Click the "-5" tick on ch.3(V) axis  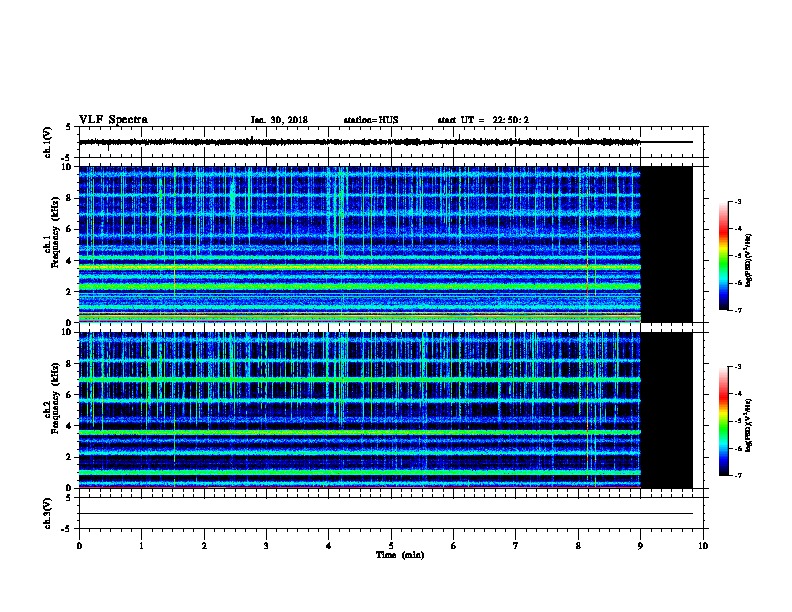pos(67,529)
